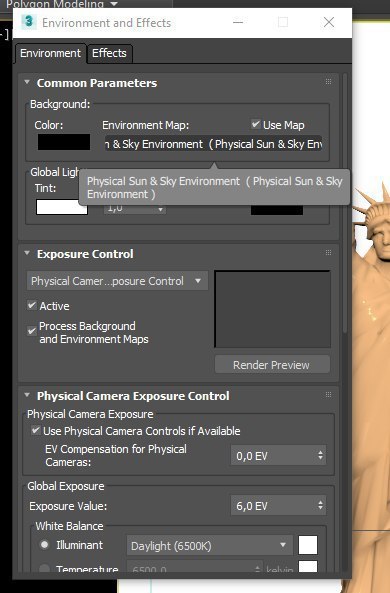Click the Illuminant white color swatch
The width and height of the screenshot is (390, 593).
click(308, 545)
